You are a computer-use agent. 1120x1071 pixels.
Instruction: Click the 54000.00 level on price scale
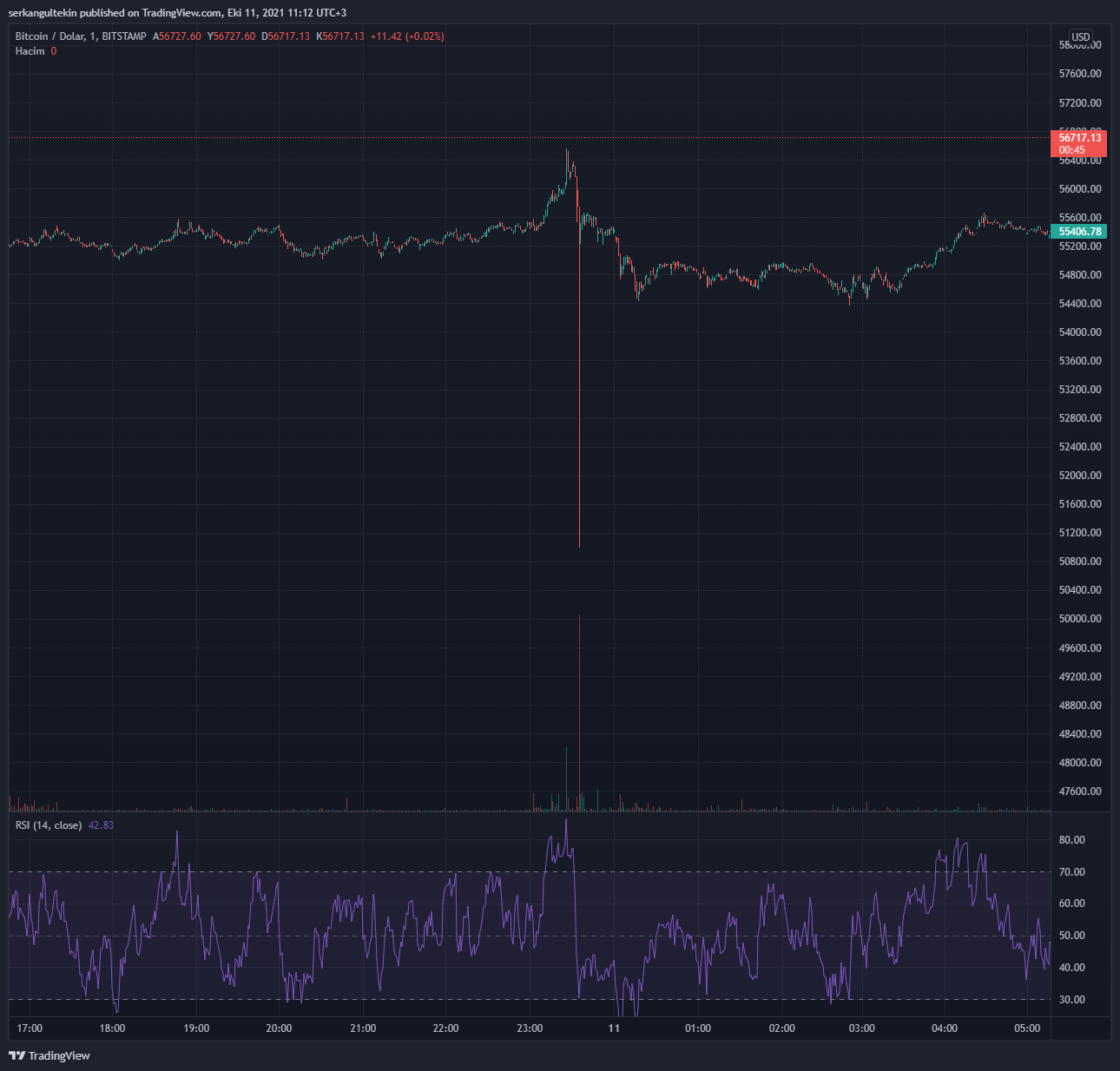coord(1080,332)
